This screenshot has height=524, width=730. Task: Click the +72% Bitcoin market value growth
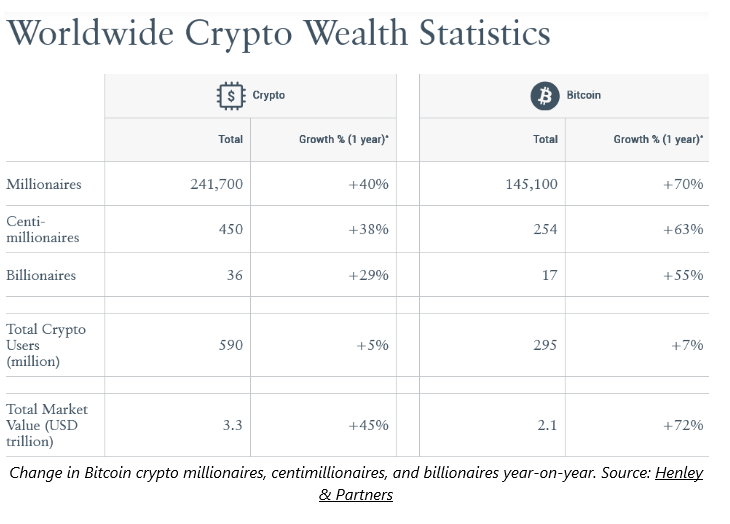[x=683, y=425]
